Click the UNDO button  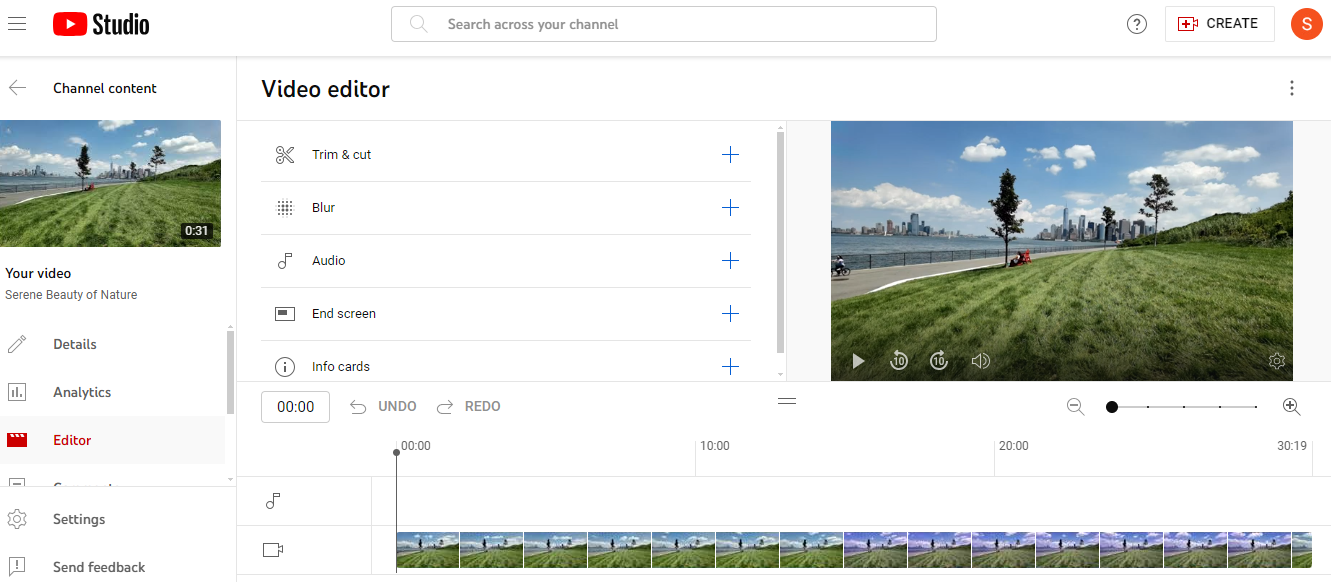[x=383, y=407]
